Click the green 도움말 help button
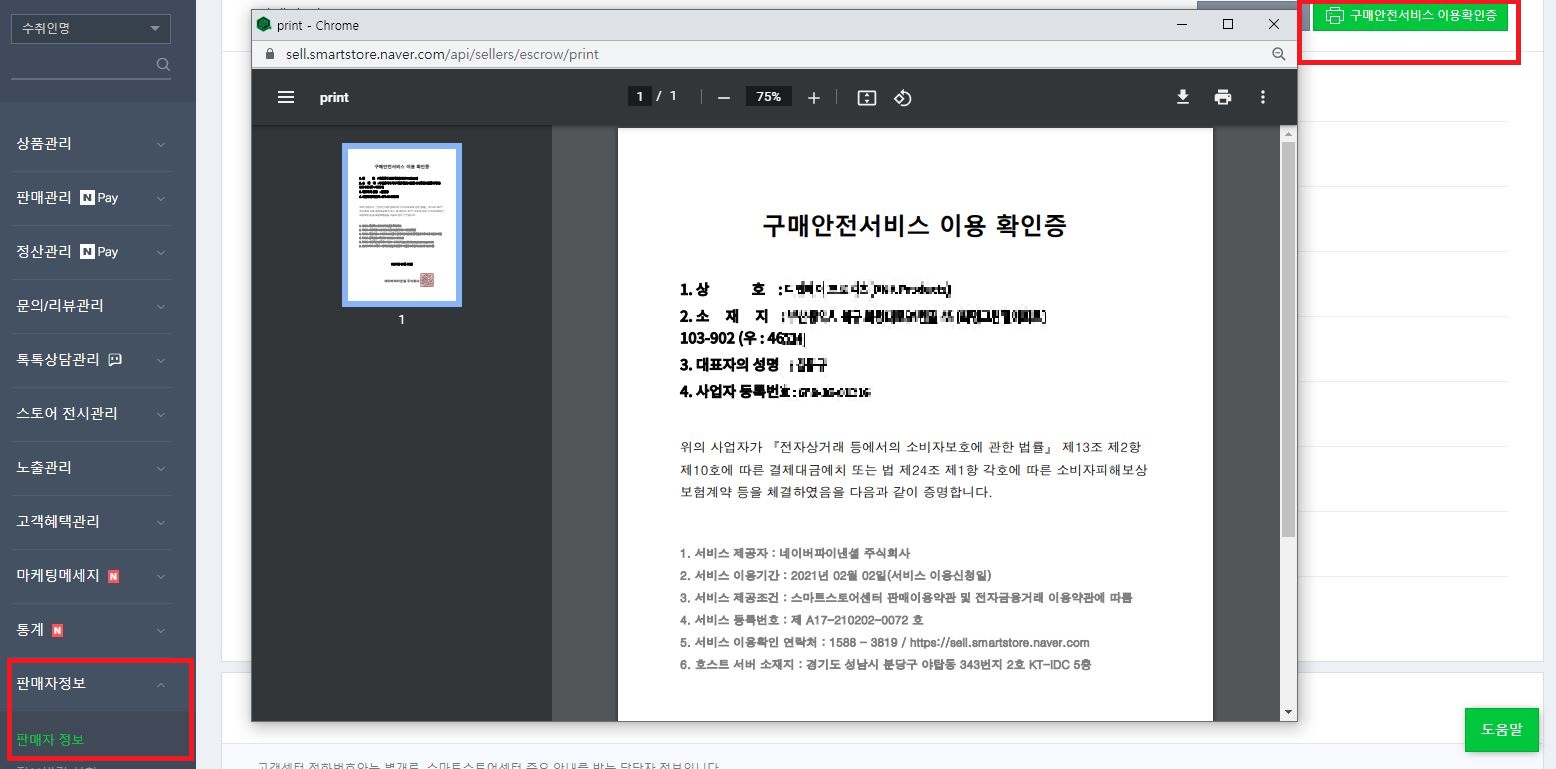Viewport: 1556px width, 769px height. pyautogui.click(x=1501, y=730)
